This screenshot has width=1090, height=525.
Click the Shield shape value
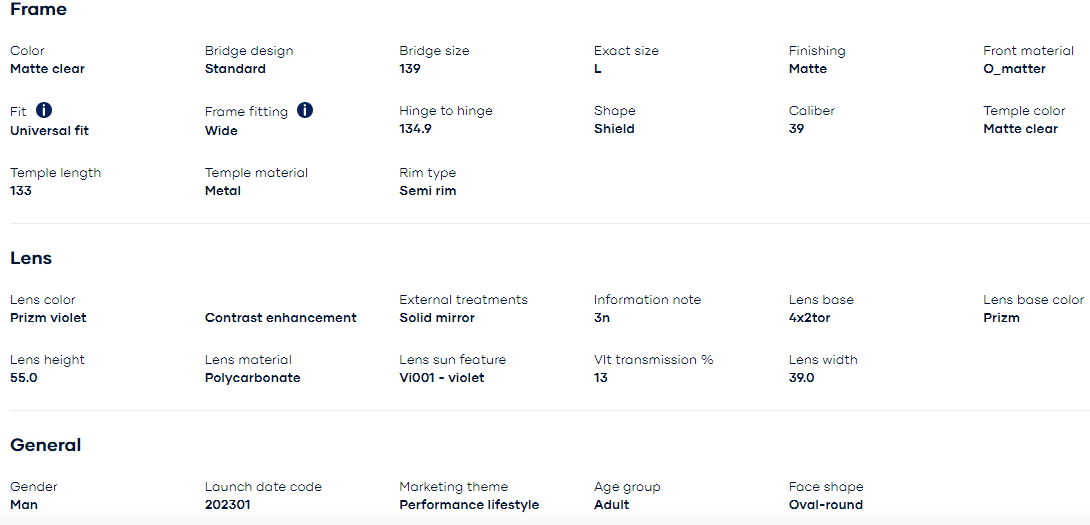tap(614, 129)
